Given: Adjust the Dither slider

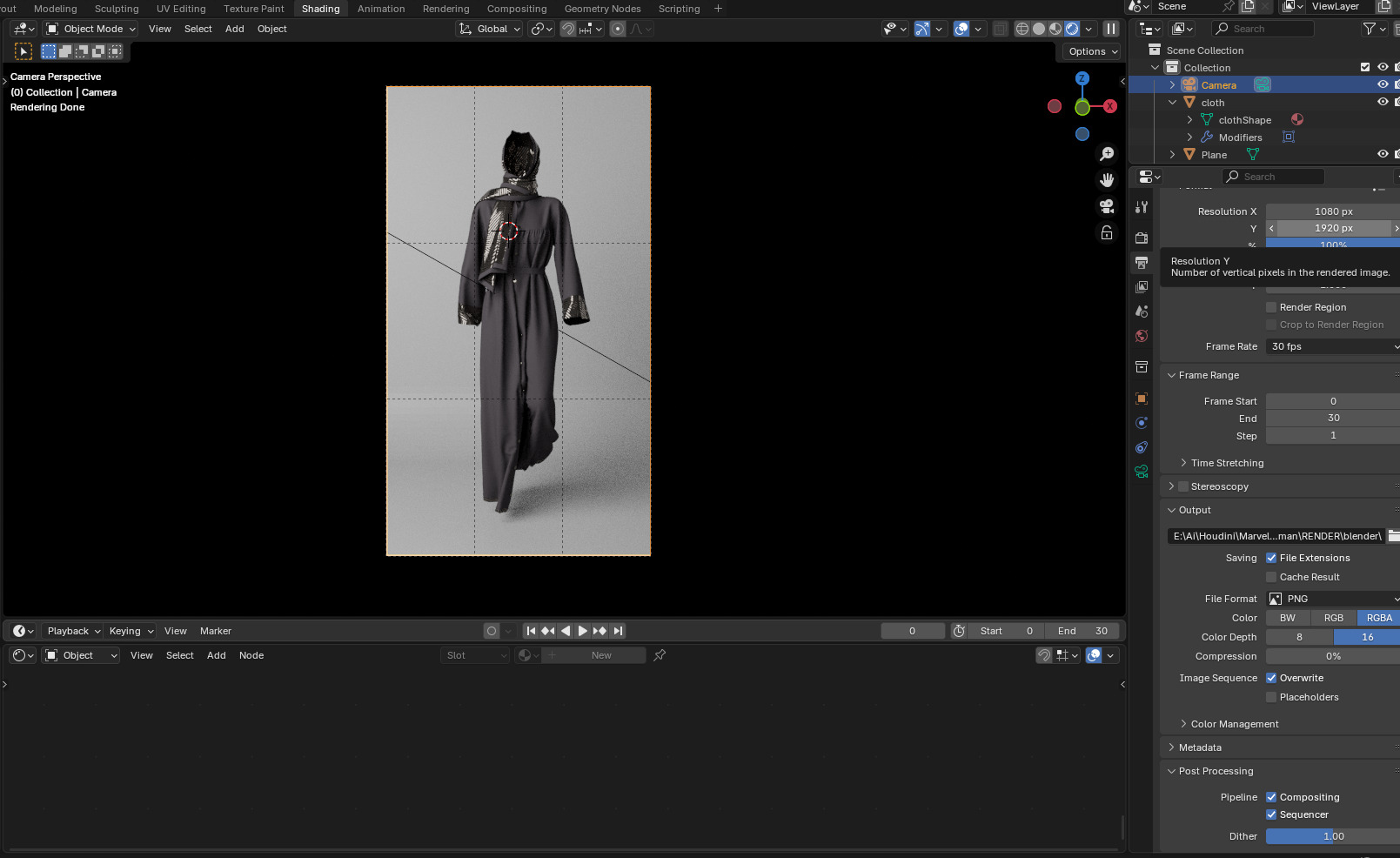Looking at the screenshot, I should [x=1333, y=836].
